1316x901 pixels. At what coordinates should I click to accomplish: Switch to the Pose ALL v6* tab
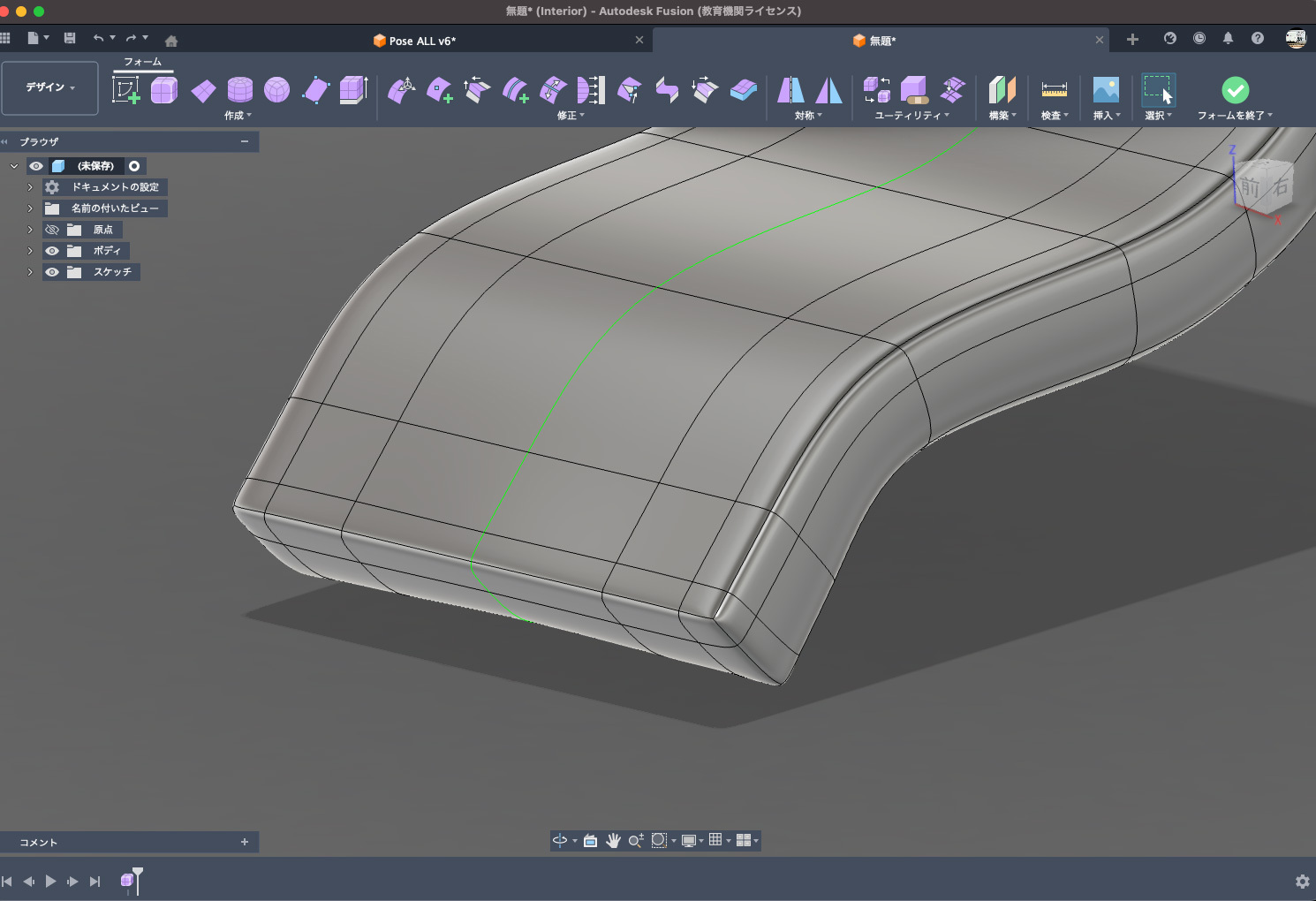click(422, 41)
